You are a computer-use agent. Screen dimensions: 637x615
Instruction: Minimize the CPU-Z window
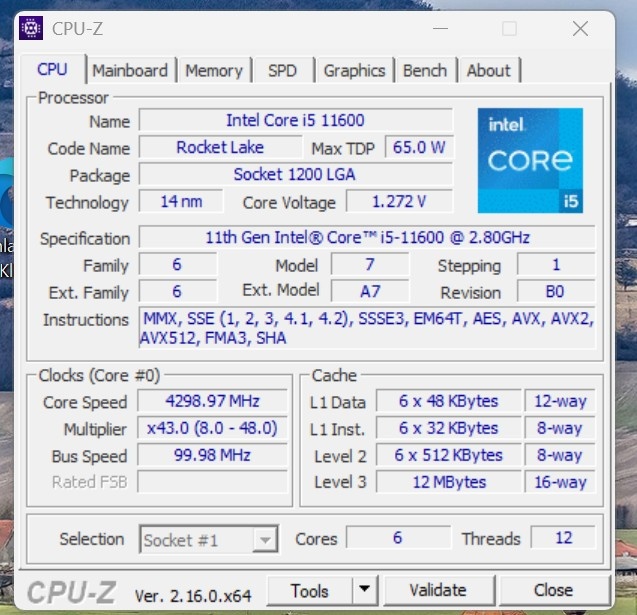440,28
